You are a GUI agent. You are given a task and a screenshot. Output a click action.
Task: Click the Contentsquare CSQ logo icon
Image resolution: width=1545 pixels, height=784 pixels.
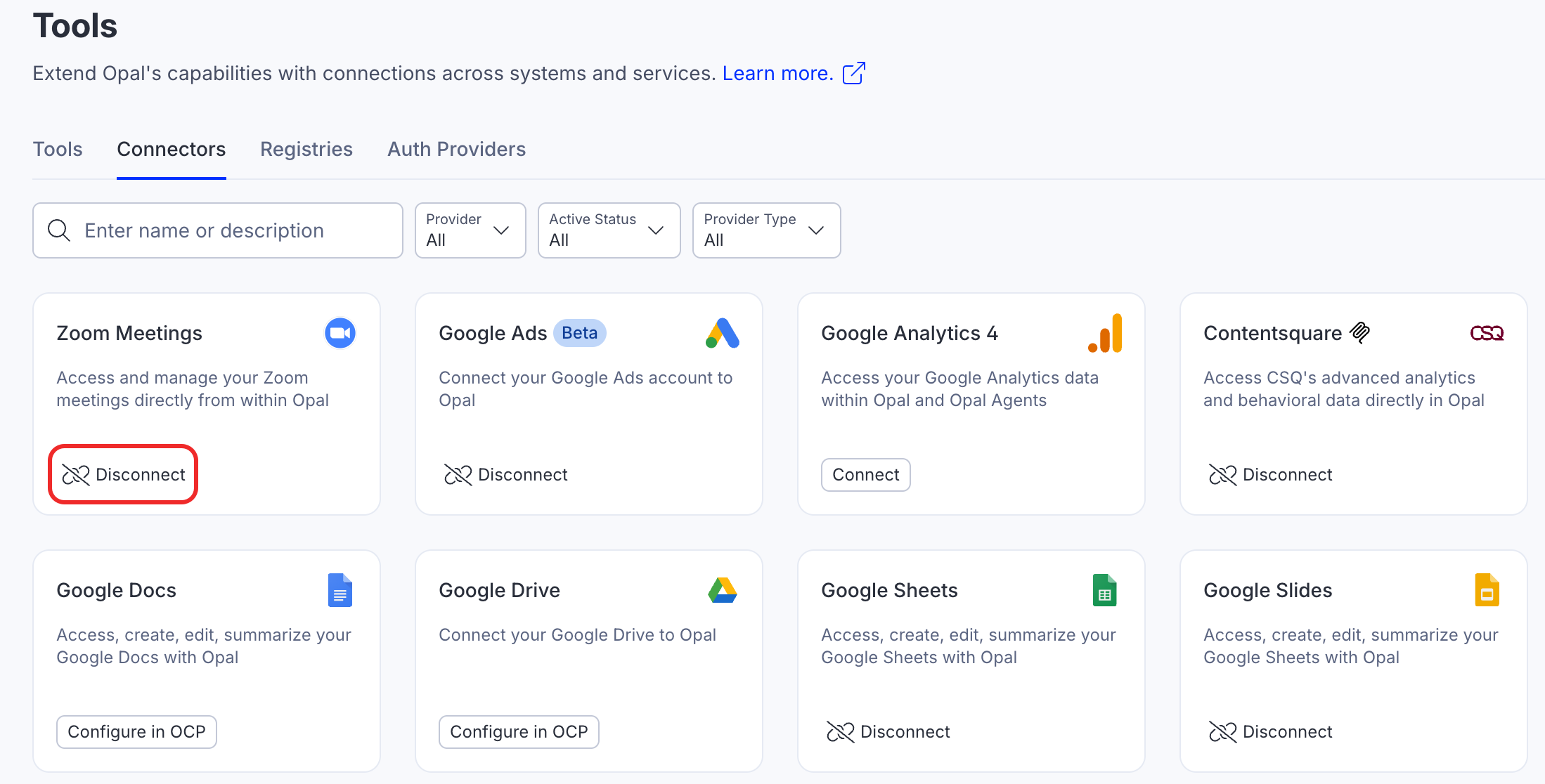click(x=1487, y=333)
